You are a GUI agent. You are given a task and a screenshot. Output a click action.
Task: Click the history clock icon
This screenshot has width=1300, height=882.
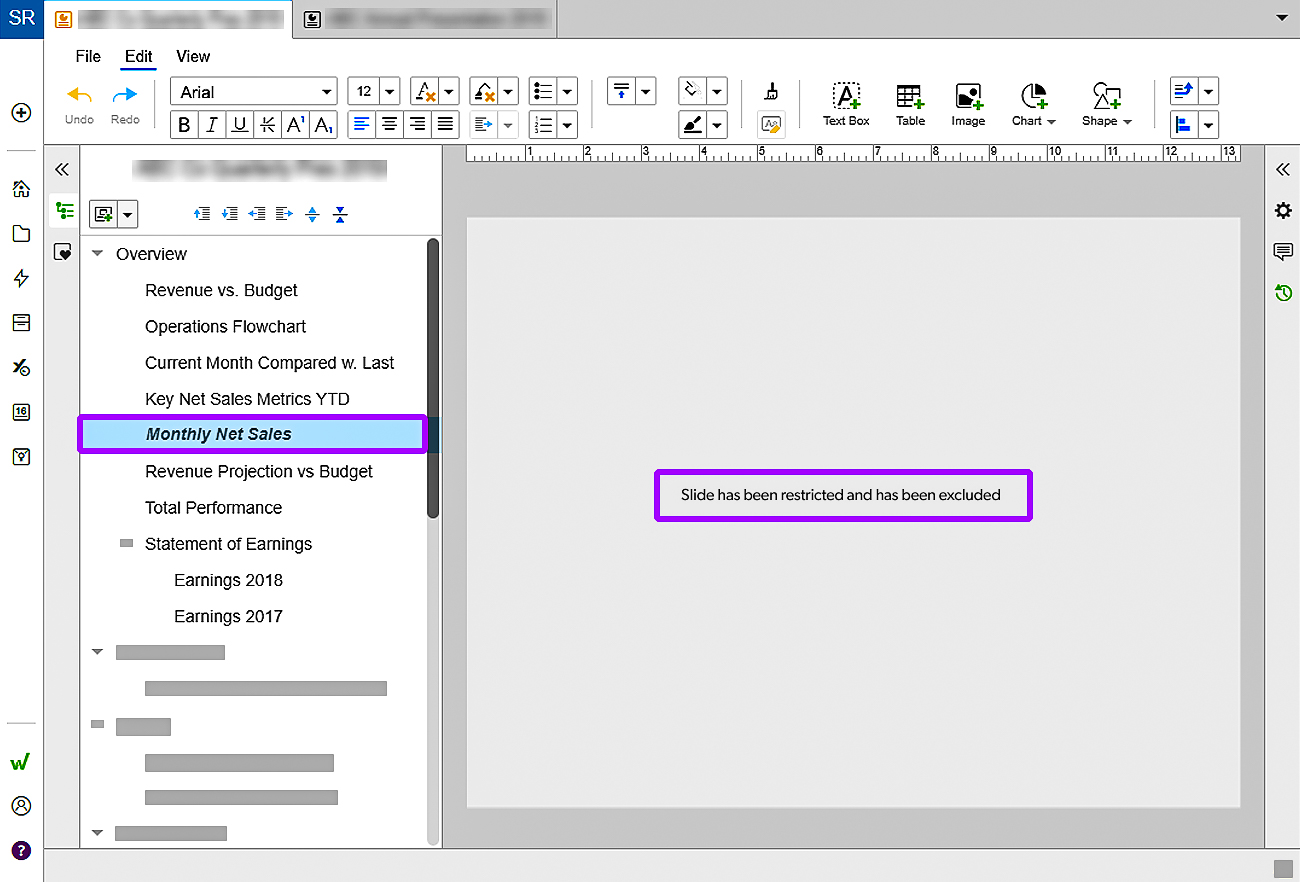pos(1283,293)
